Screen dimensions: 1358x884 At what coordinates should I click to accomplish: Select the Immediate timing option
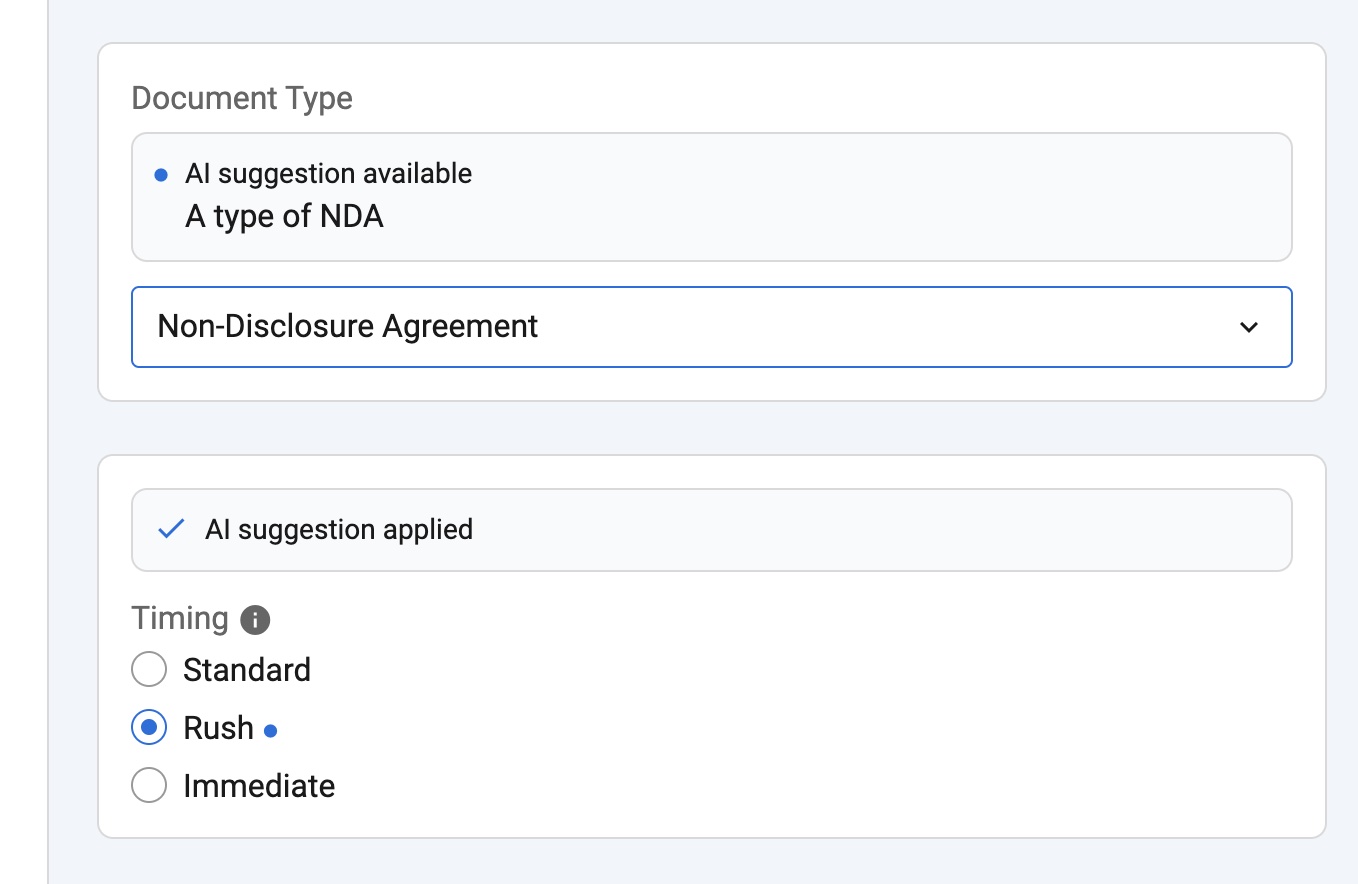(x=148, y=786)
